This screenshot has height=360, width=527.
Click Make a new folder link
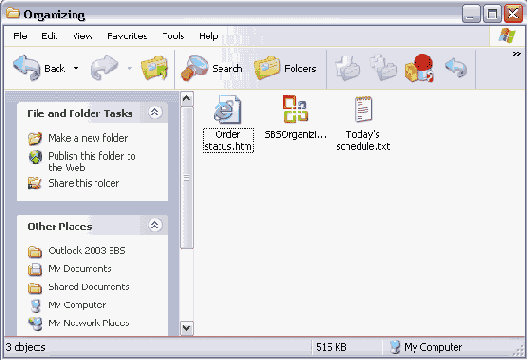point(88,138)
